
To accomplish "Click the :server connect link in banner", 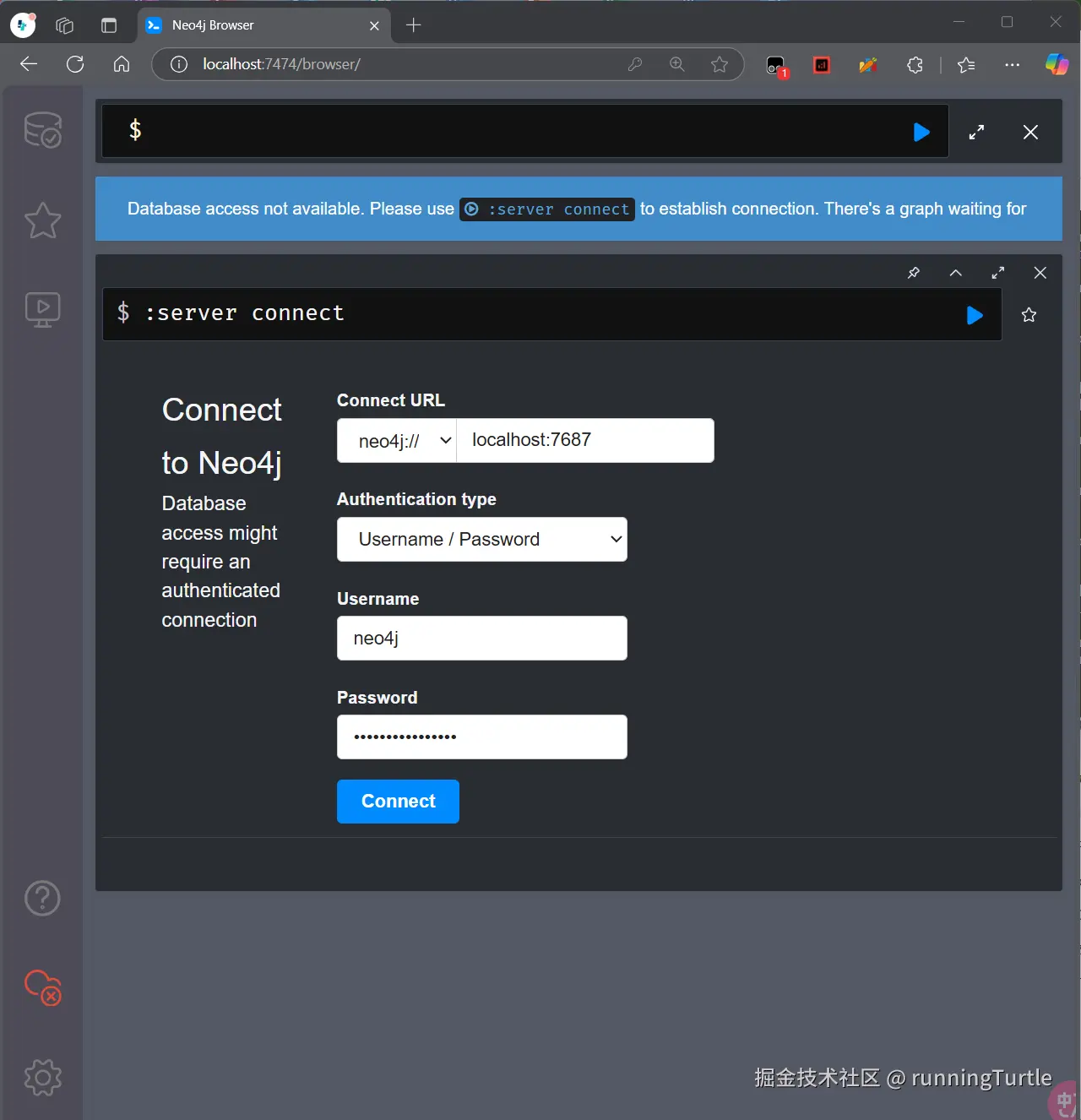I will tap(547, 209).
